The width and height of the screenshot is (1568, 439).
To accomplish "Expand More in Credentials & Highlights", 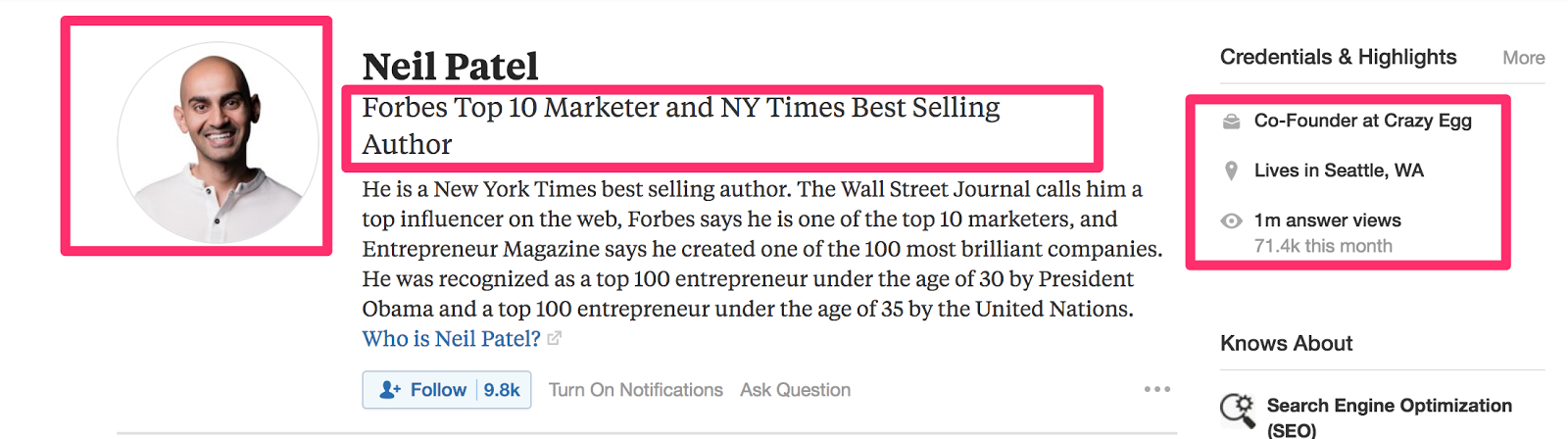I will (x=1524, y=58).
